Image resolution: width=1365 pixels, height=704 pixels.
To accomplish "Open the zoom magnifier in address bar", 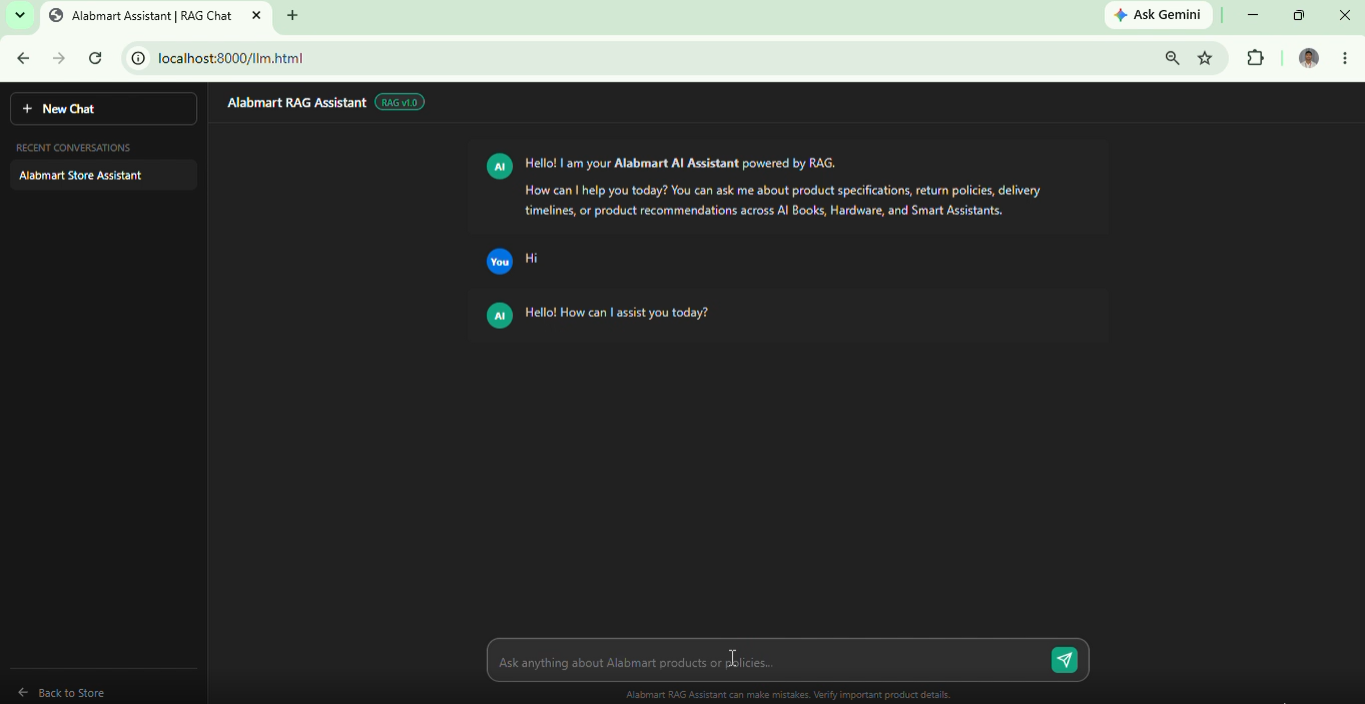I will coord(1172,58).
